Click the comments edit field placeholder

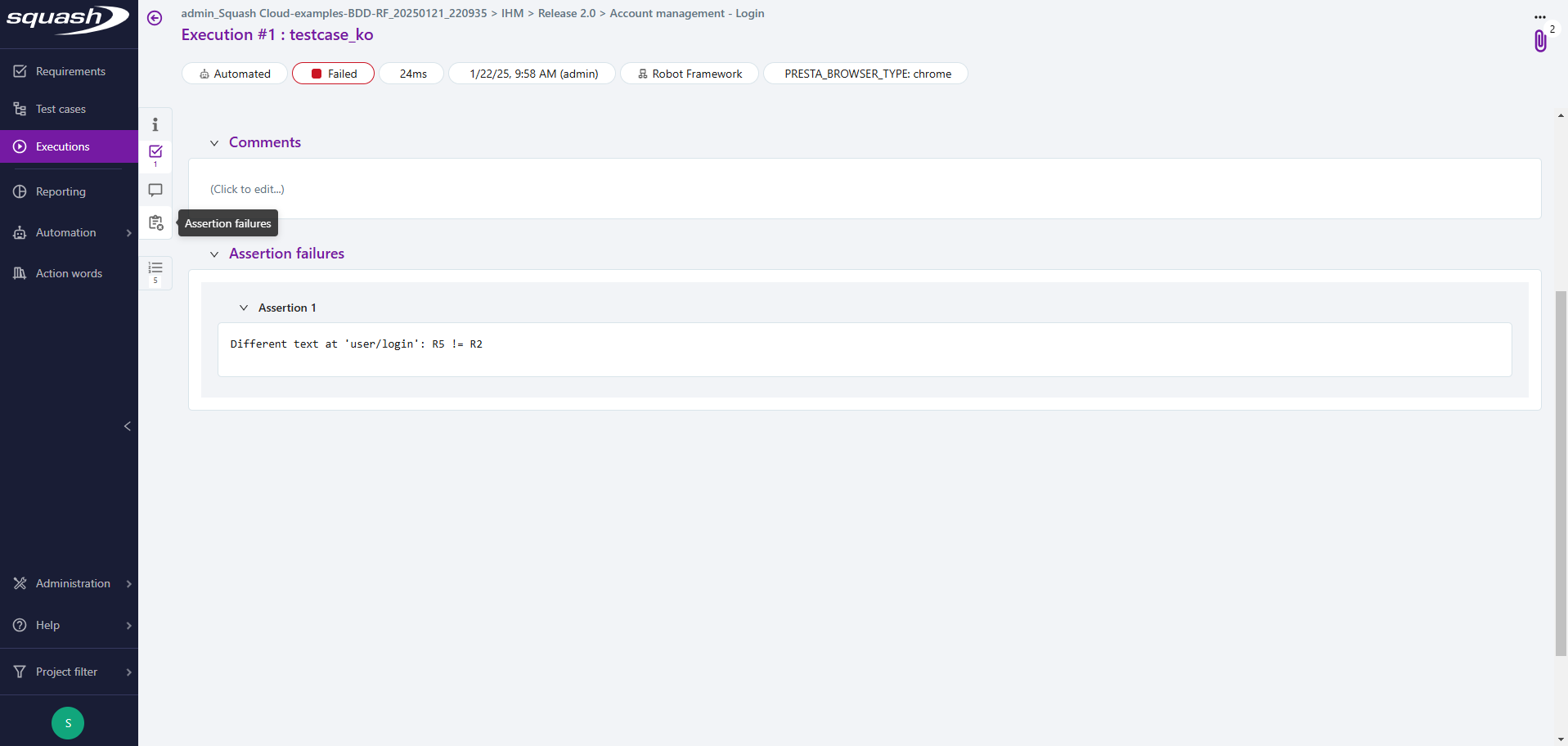247,188
